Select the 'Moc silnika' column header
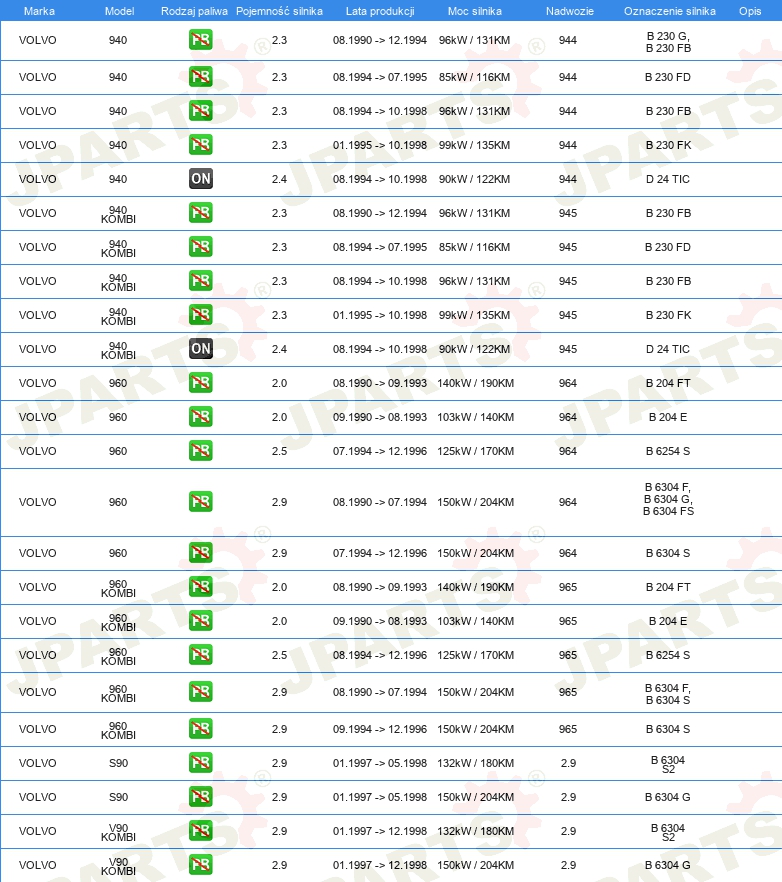This screenshot has height=882, width=782. [x=475, y=11]
